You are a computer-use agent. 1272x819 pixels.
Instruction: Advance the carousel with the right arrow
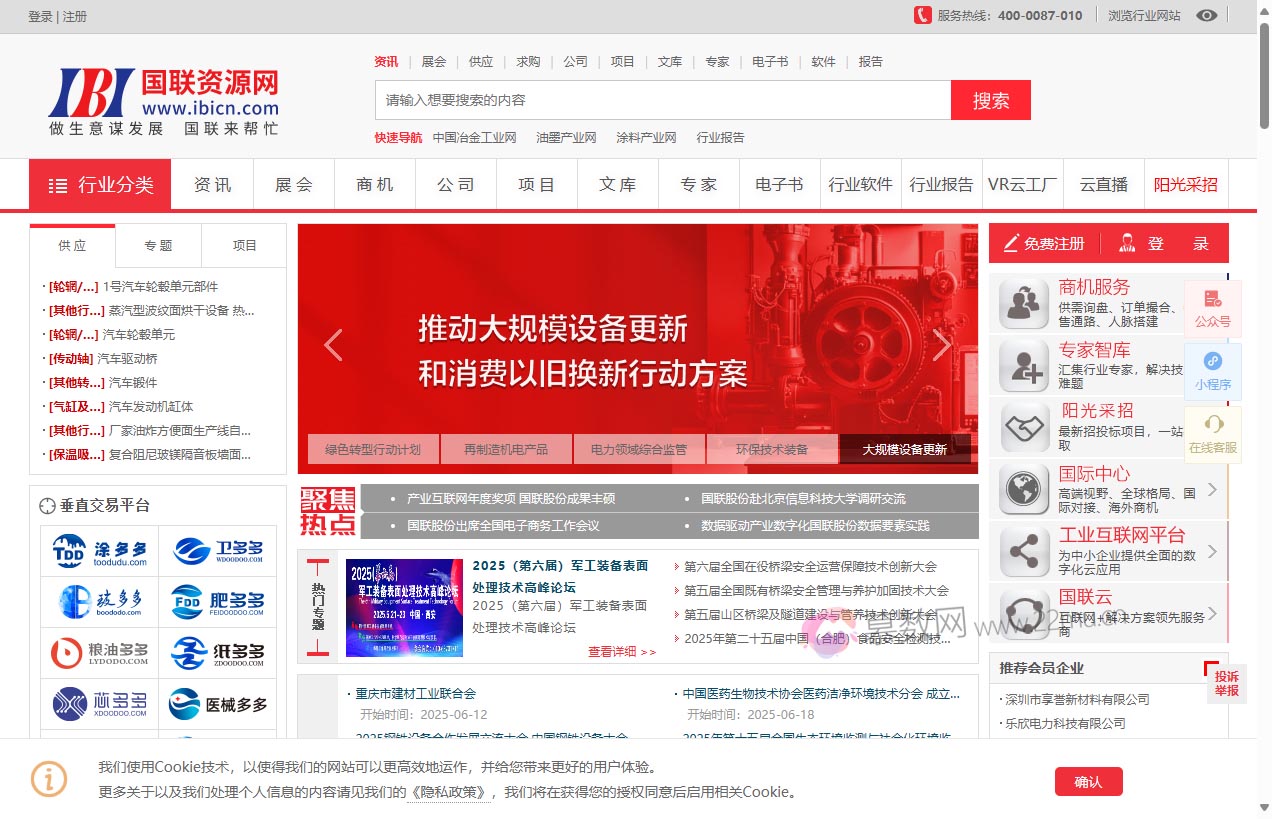tap(941, 345)
